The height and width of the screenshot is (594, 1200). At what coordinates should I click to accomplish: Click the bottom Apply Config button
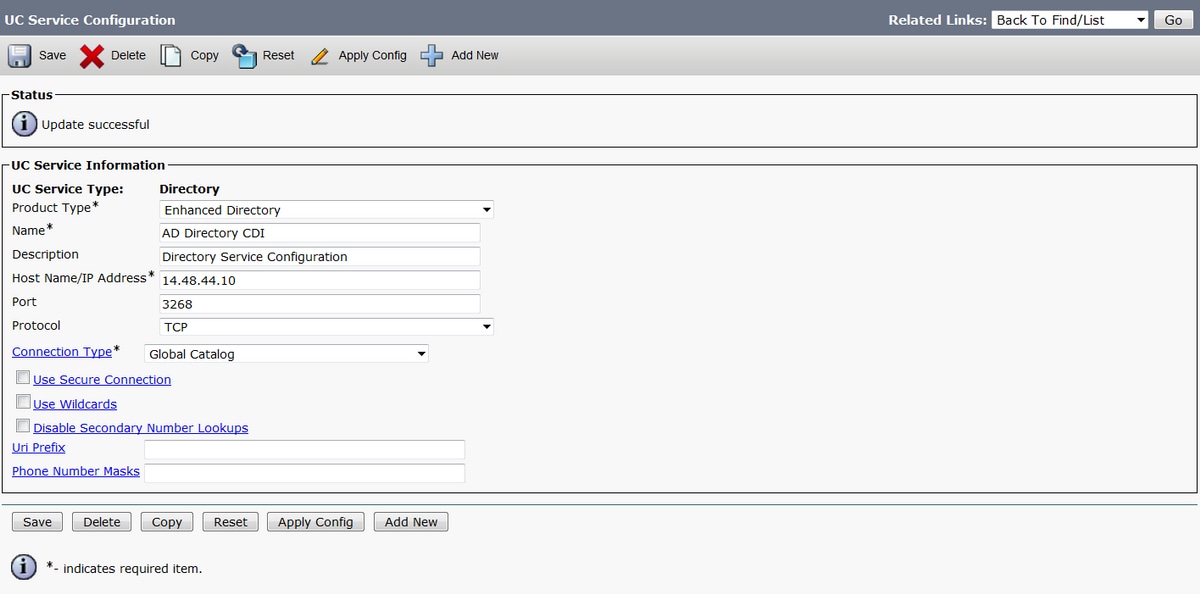click(x=315, y=522)
